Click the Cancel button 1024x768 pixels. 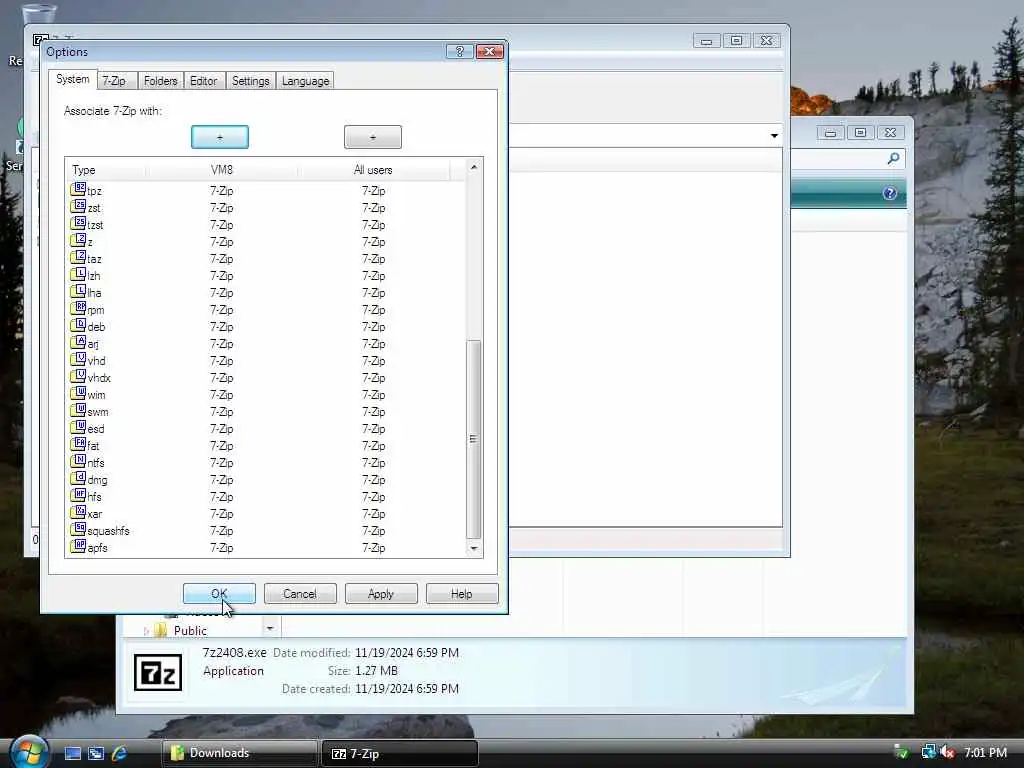click(300, 594)
